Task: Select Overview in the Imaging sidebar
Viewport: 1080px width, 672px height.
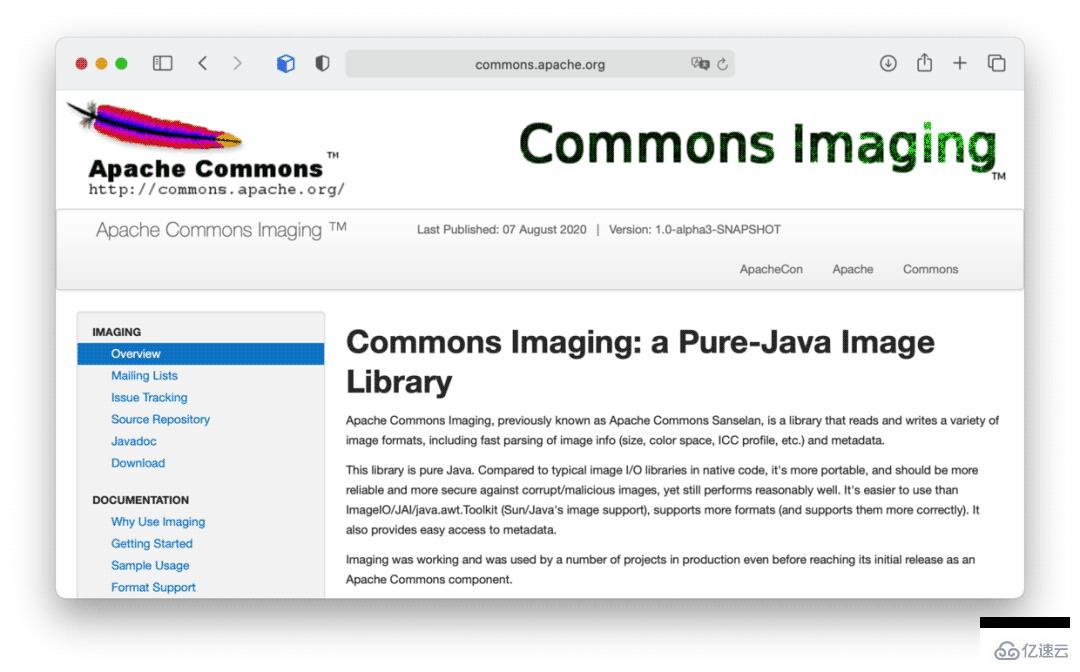Action: [x=200, y=354]
